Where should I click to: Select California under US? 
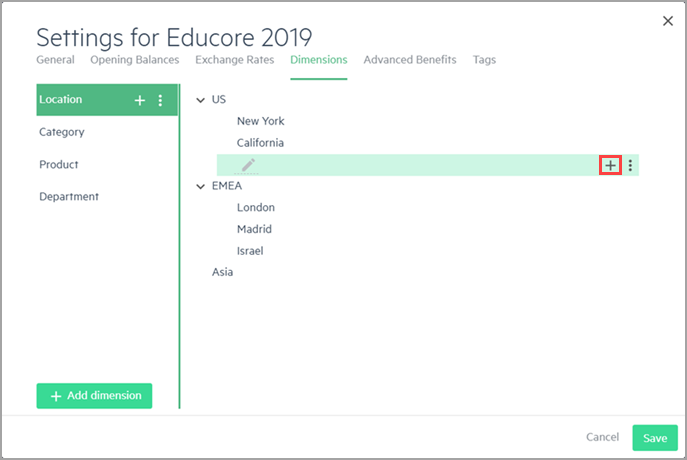pos(260,143)
